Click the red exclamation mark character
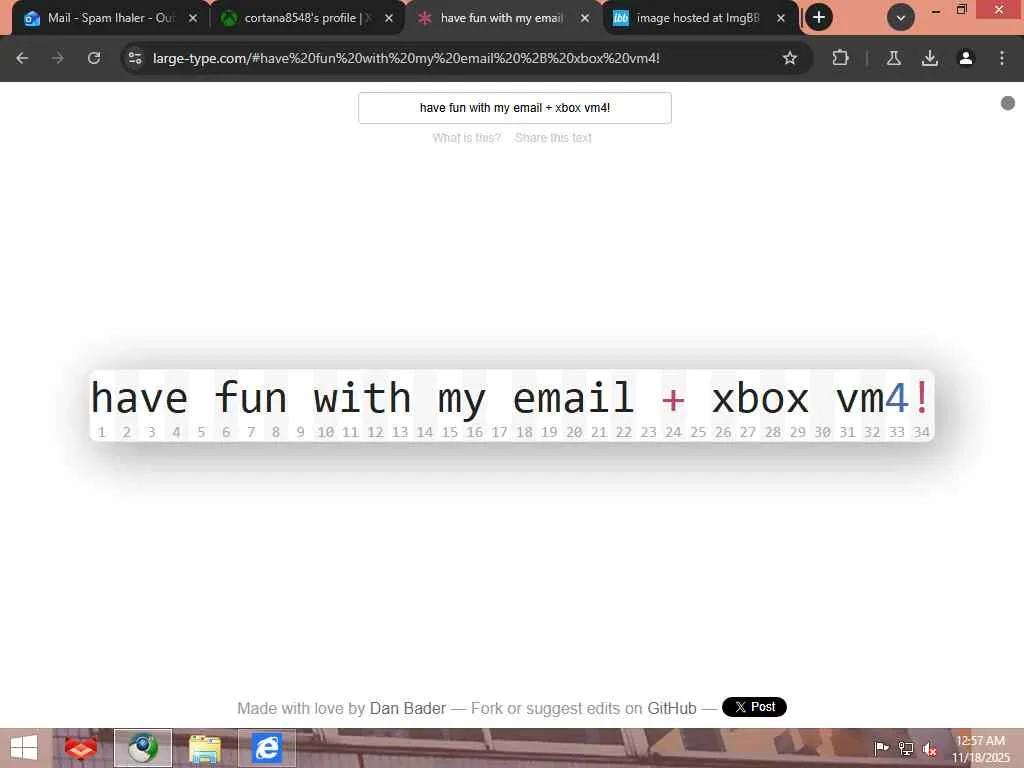The width and height of the screenshot is (1024, 768). click(921, 397)
